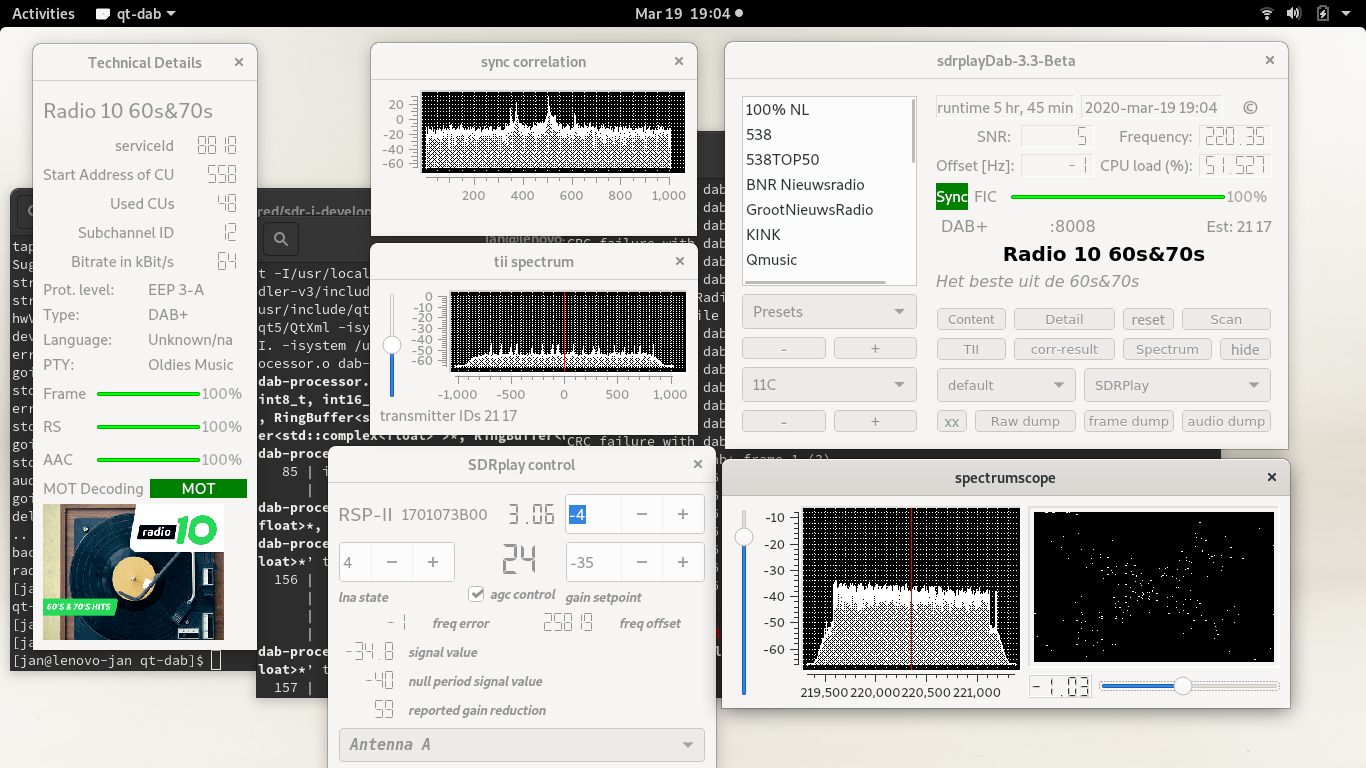Click minus button below 11C dropdown
This screenshot has height=768, width=1366.
click(x=784, y=421)
